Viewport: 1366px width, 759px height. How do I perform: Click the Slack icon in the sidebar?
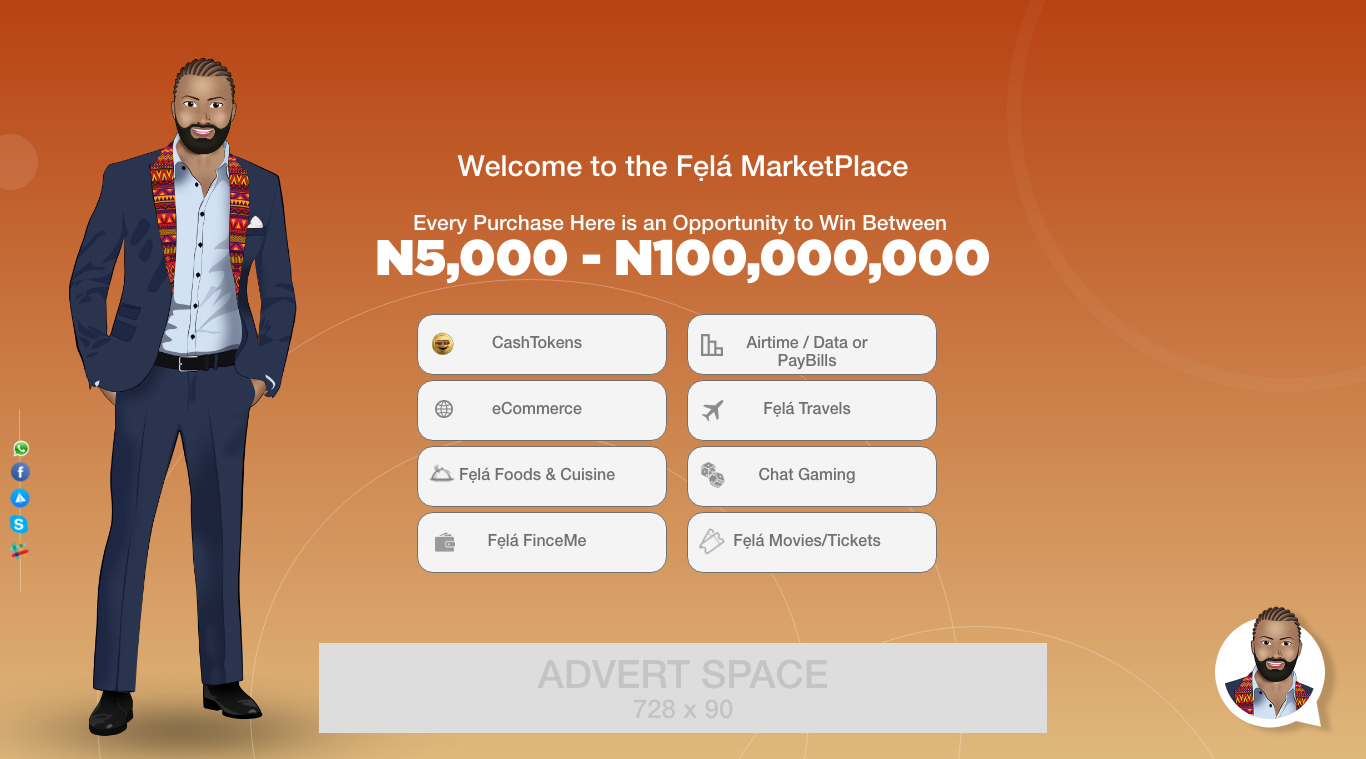tap(19, 550)
